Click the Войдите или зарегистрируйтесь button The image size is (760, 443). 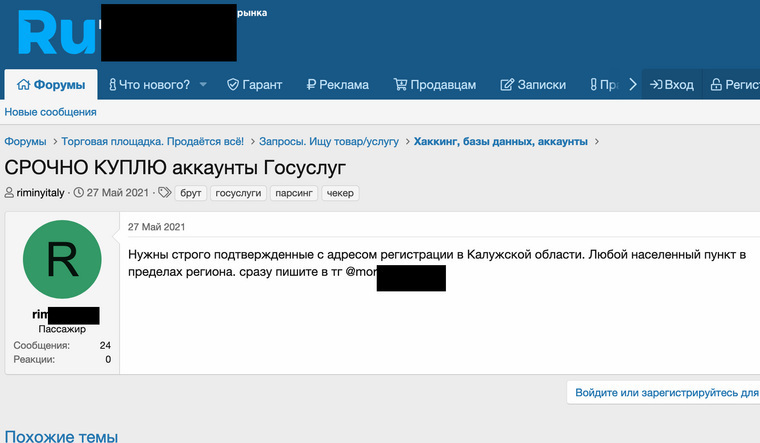[663, 393]
